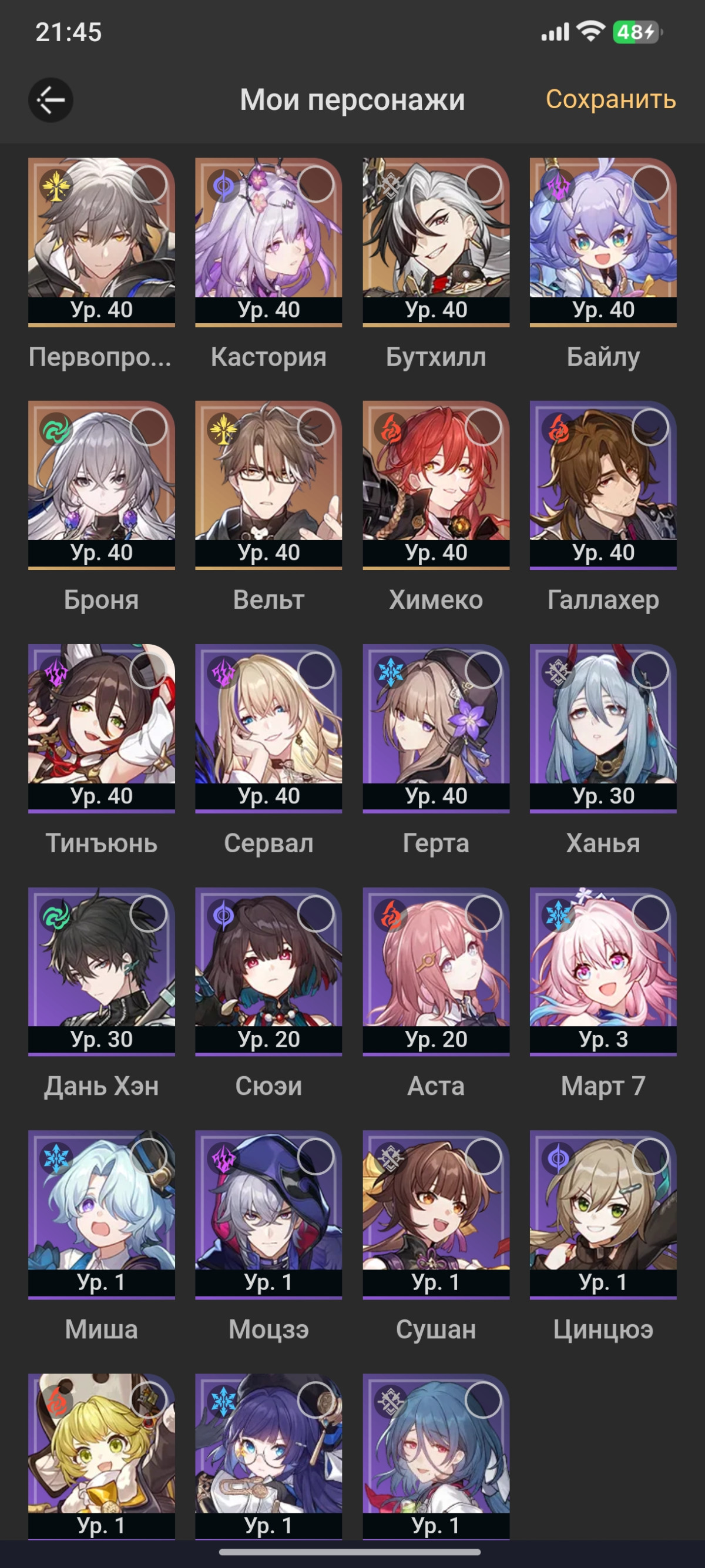705x1568 pixels.
Task: Select the checkbox on Галлахер
Action: pos(650,427)
